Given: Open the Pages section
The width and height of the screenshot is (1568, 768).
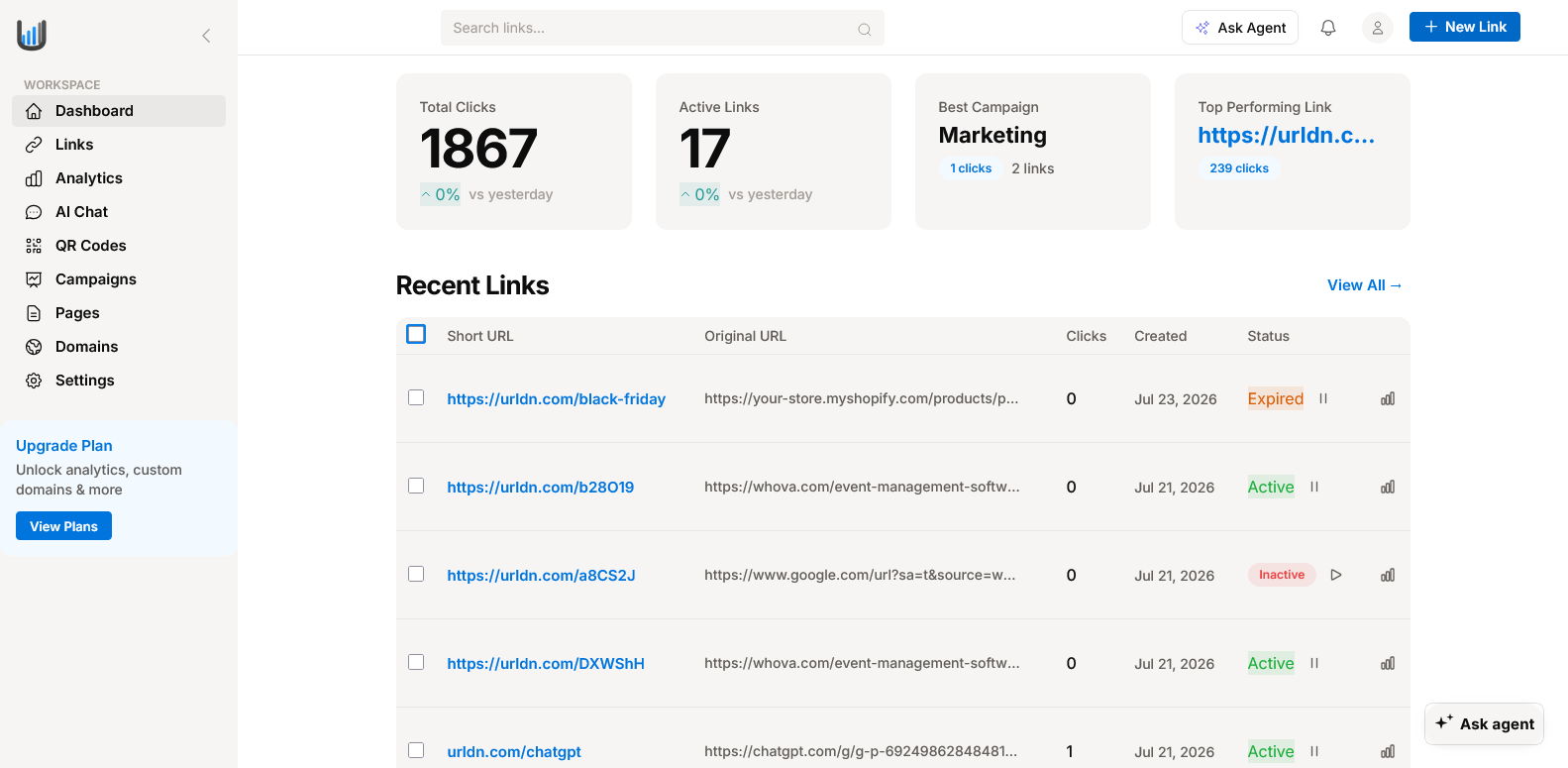Looking at the screenshot, I should coord(119,313).
